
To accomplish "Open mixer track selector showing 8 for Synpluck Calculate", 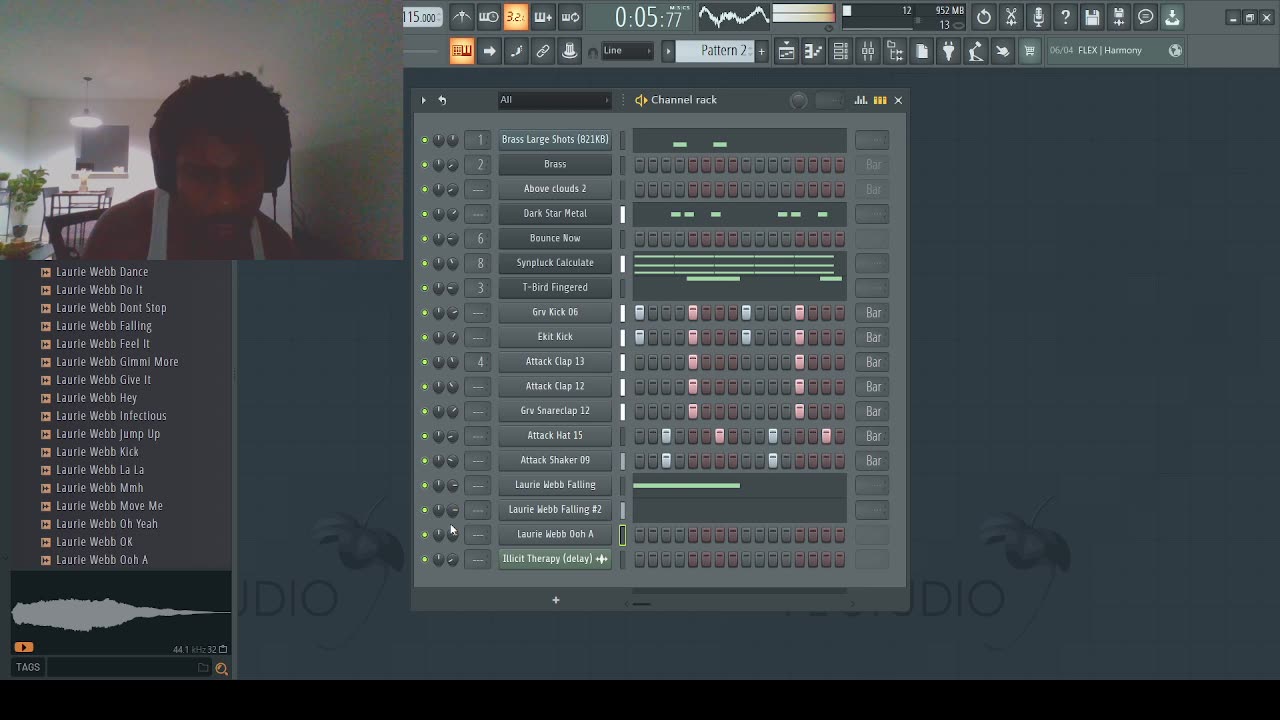I will [x=480, y=263].
